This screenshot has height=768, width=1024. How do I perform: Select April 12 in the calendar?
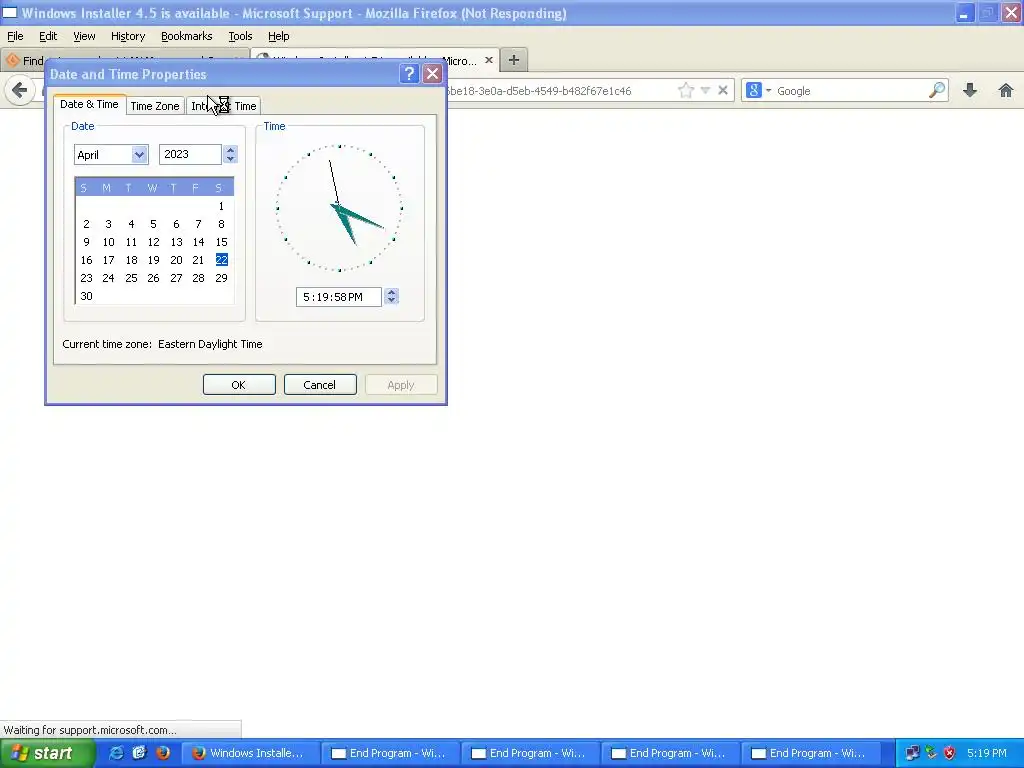coord(153,242)
